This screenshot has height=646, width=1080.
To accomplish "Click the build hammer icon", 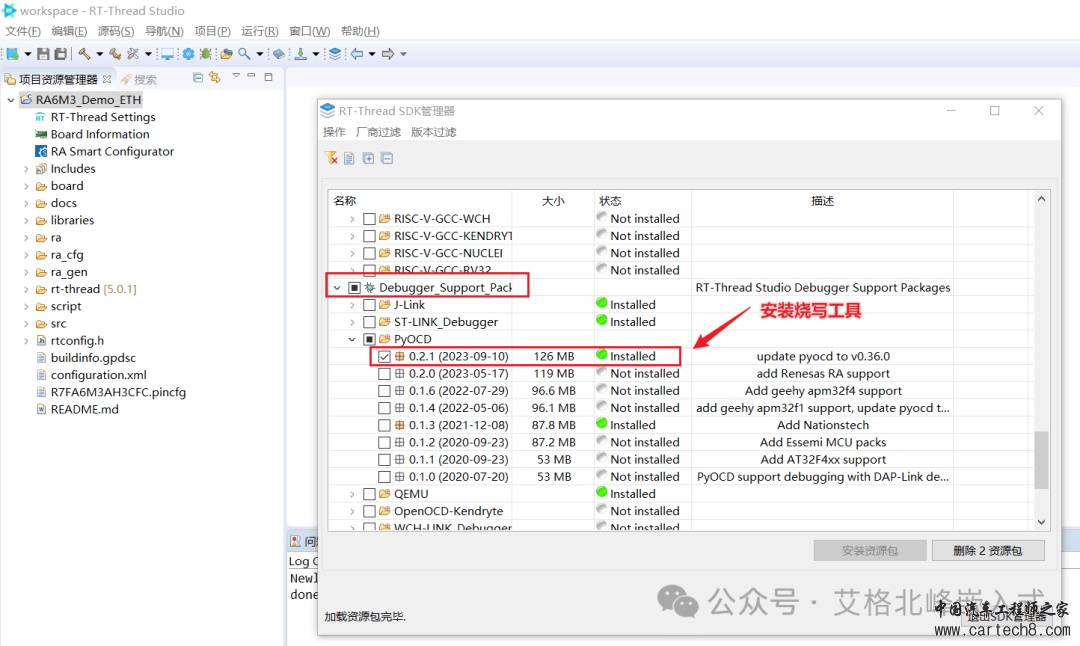I will 84,54.
